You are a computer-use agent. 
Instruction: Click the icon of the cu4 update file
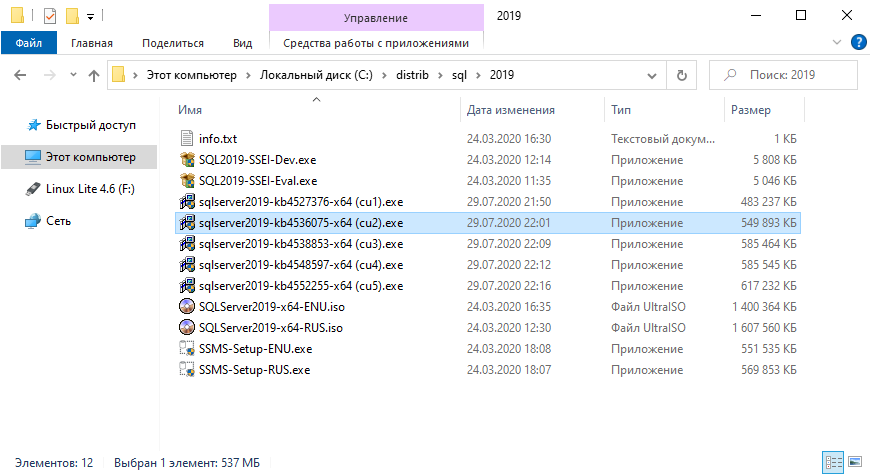click(x=187, y=265)
